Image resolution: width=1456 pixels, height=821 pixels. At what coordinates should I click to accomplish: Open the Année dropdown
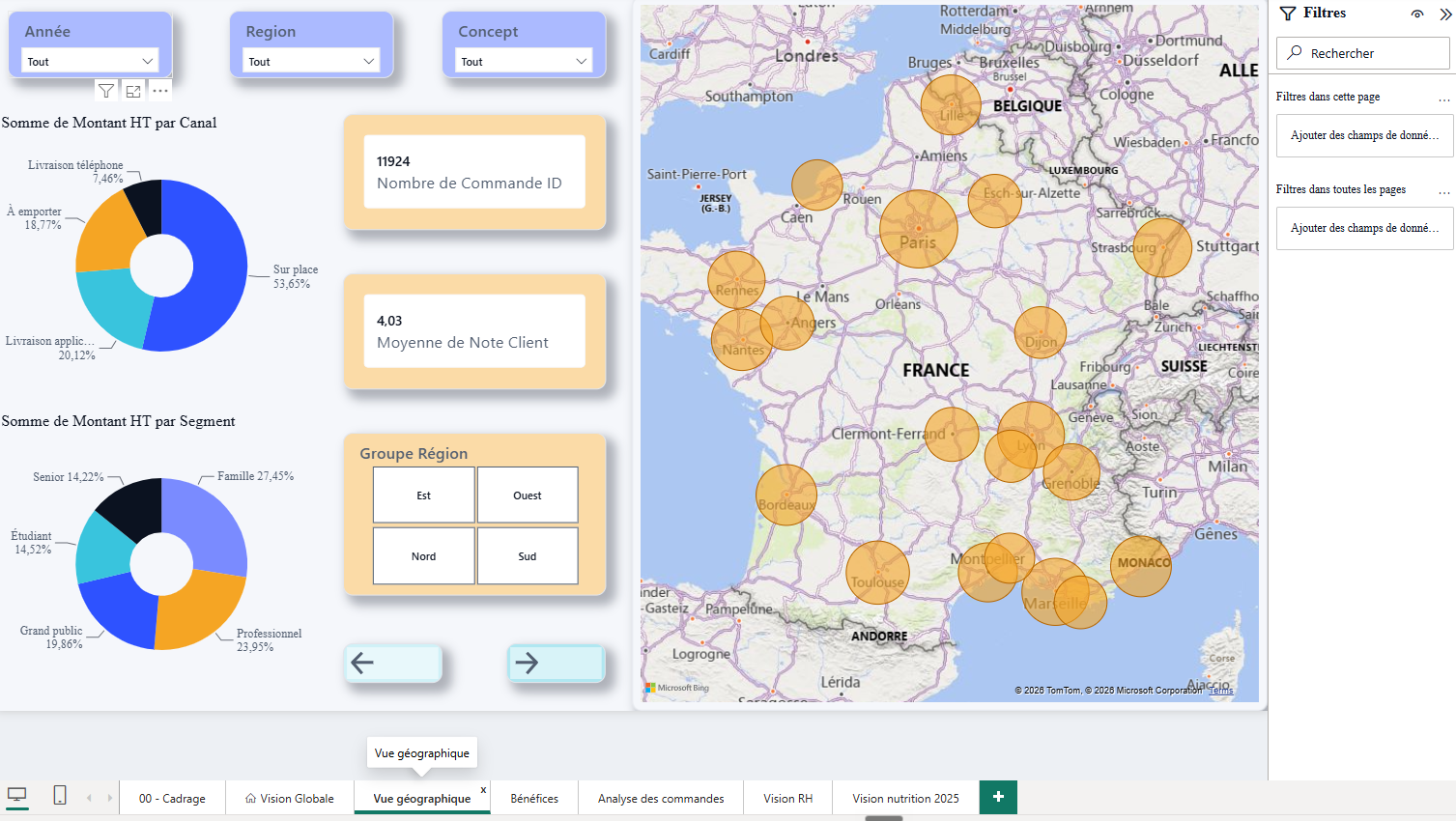(90, 61)
